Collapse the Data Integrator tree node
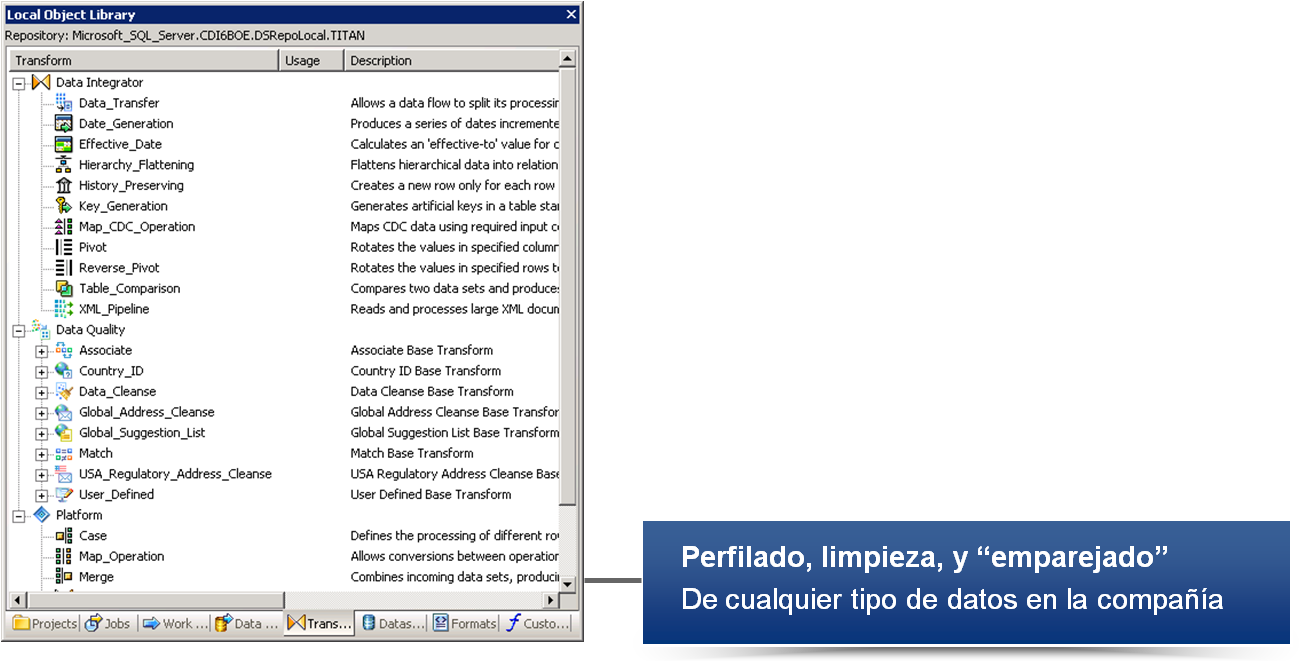Screen dimensions: 1304x662 (x=18, y=84)
